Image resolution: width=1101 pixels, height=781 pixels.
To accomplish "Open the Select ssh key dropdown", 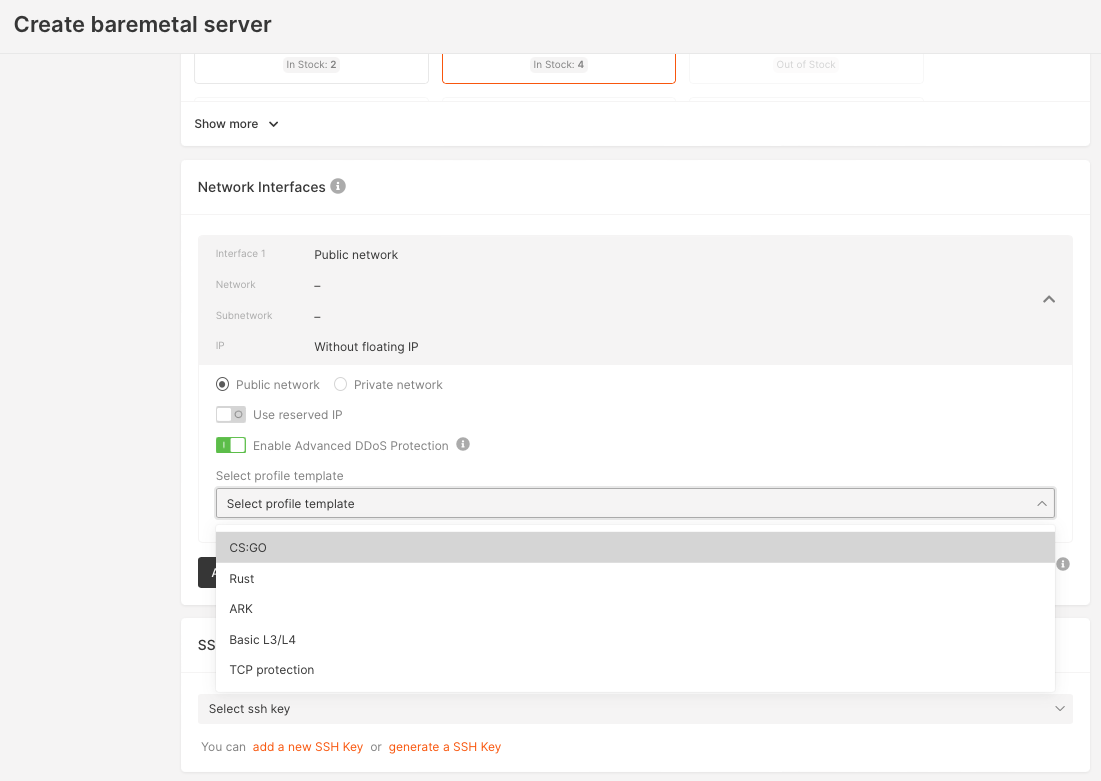I will click(634, 708).
